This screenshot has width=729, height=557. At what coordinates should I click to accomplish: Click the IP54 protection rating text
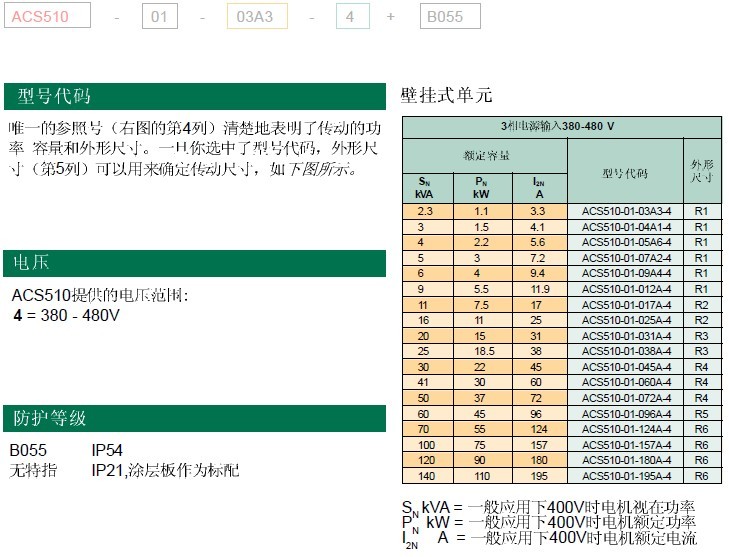click(x=107, y=451)
